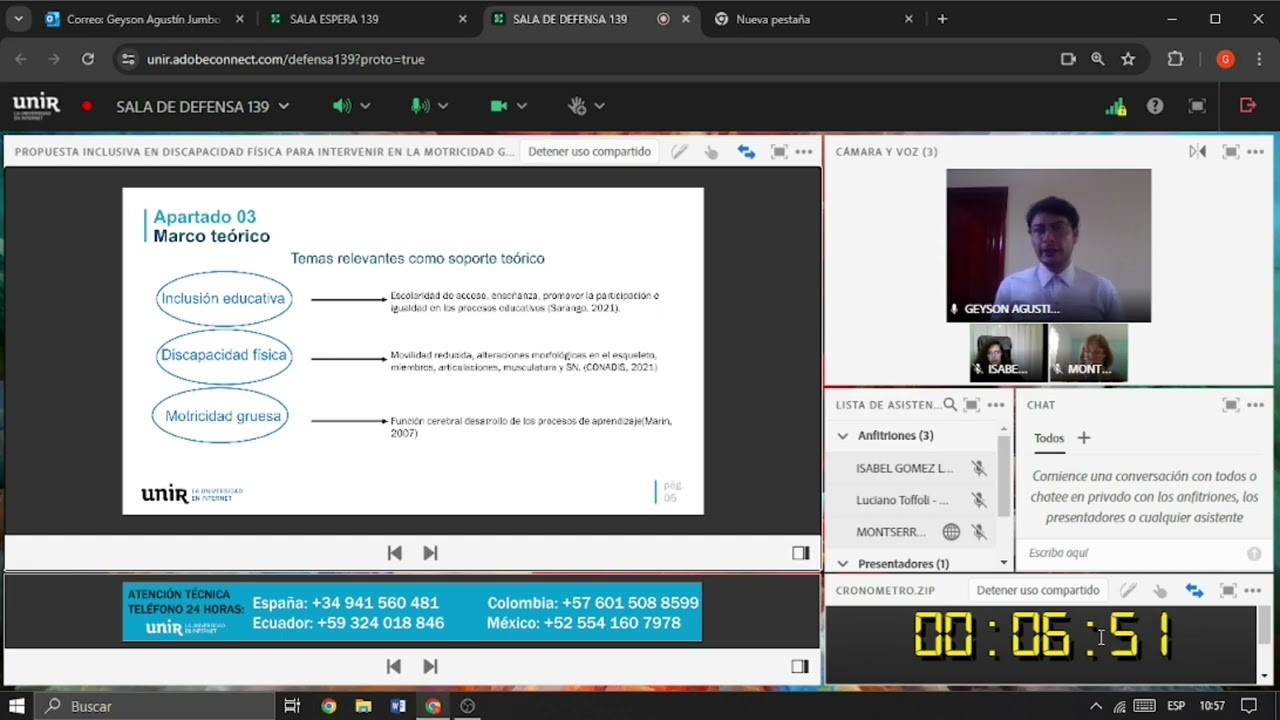This screenshot has width=1280, height=720.
Task: Open webcam options dropdown arrow
Action: pyautogui.click(x=521, y=106)
